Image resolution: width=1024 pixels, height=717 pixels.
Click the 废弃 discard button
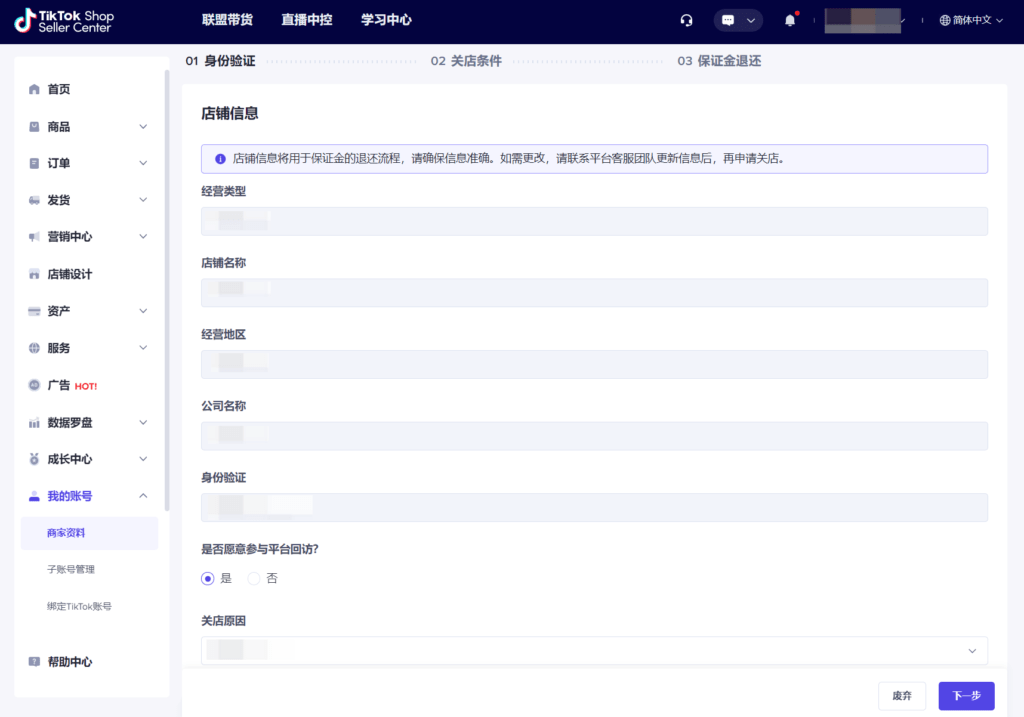(902, 695)
